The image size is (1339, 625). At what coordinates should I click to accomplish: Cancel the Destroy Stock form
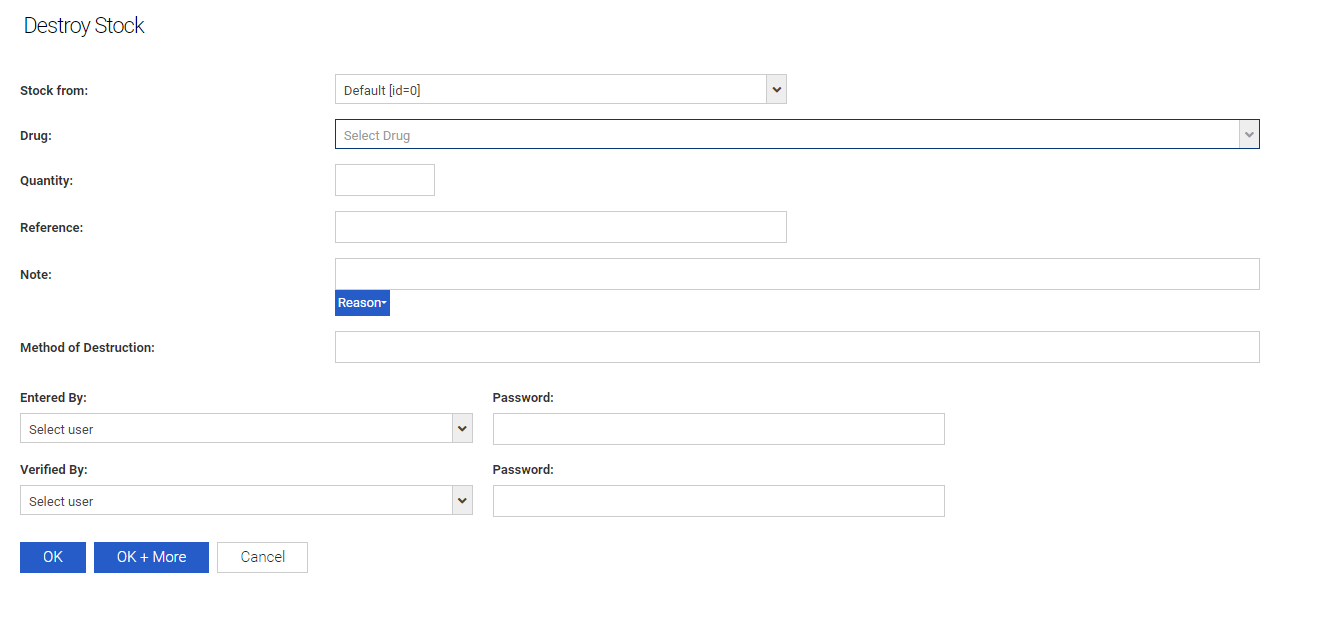[262, 557]
